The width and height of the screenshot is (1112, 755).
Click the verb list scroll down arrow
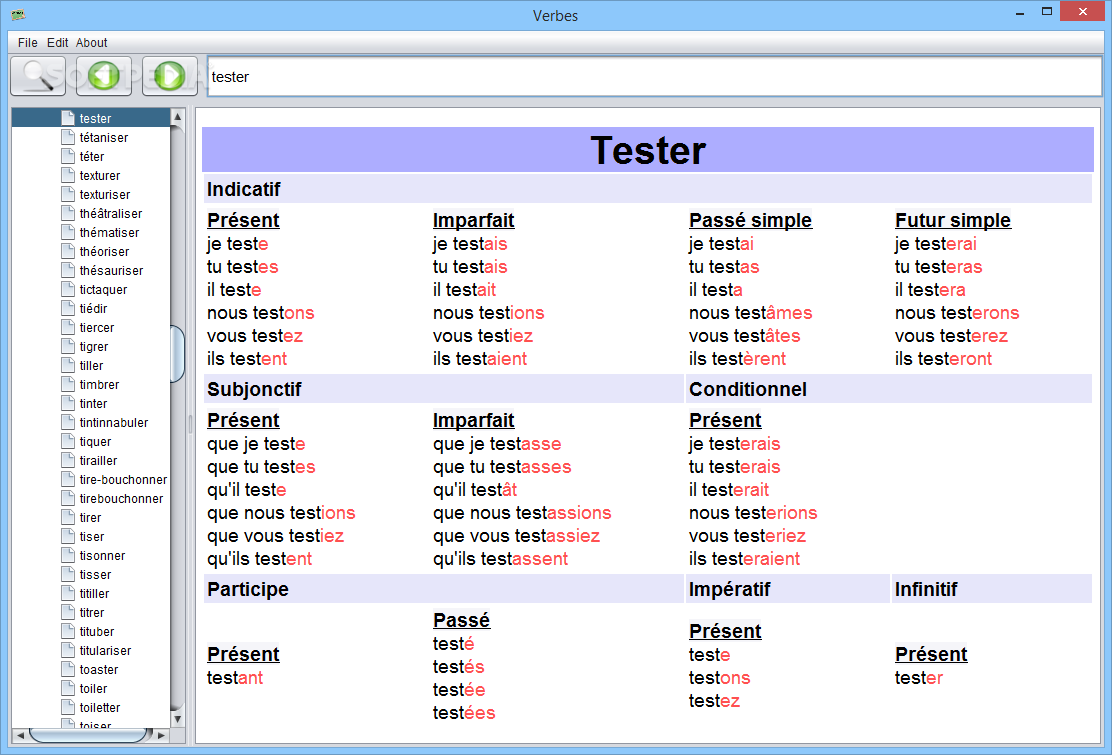click(x=177, y=719)
